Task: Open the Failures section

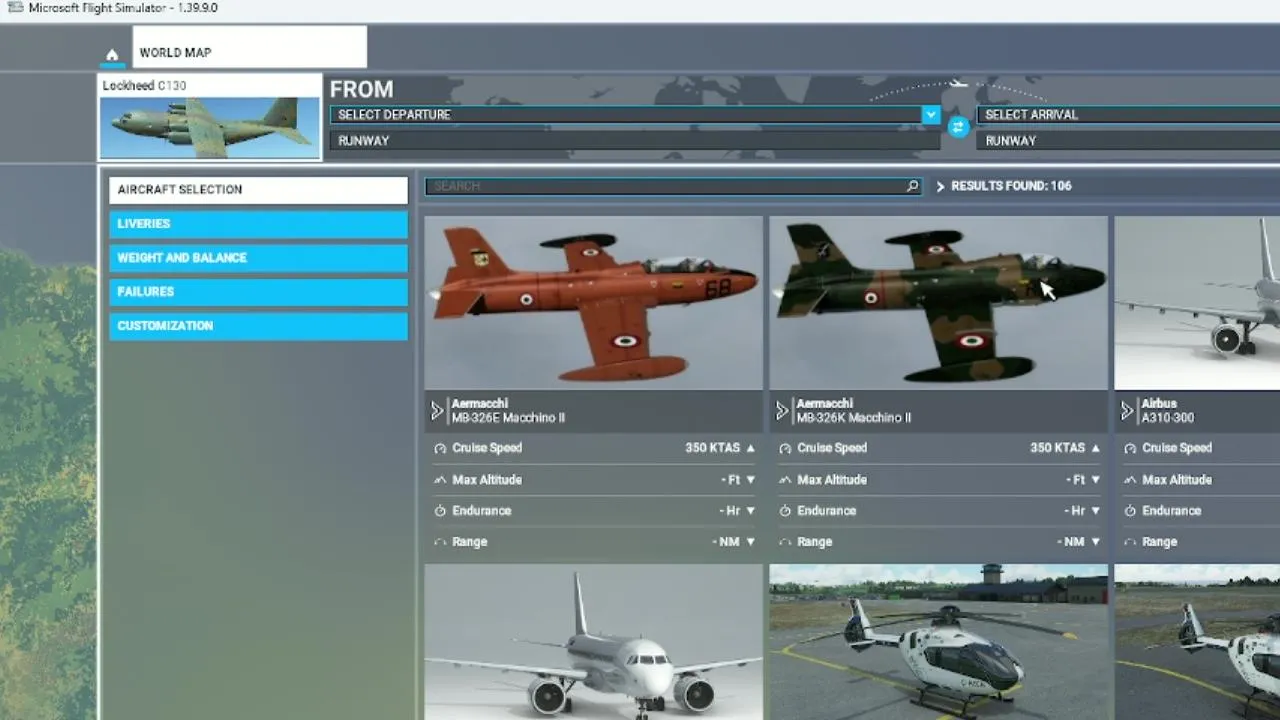Action: click(x=258, y=292)
